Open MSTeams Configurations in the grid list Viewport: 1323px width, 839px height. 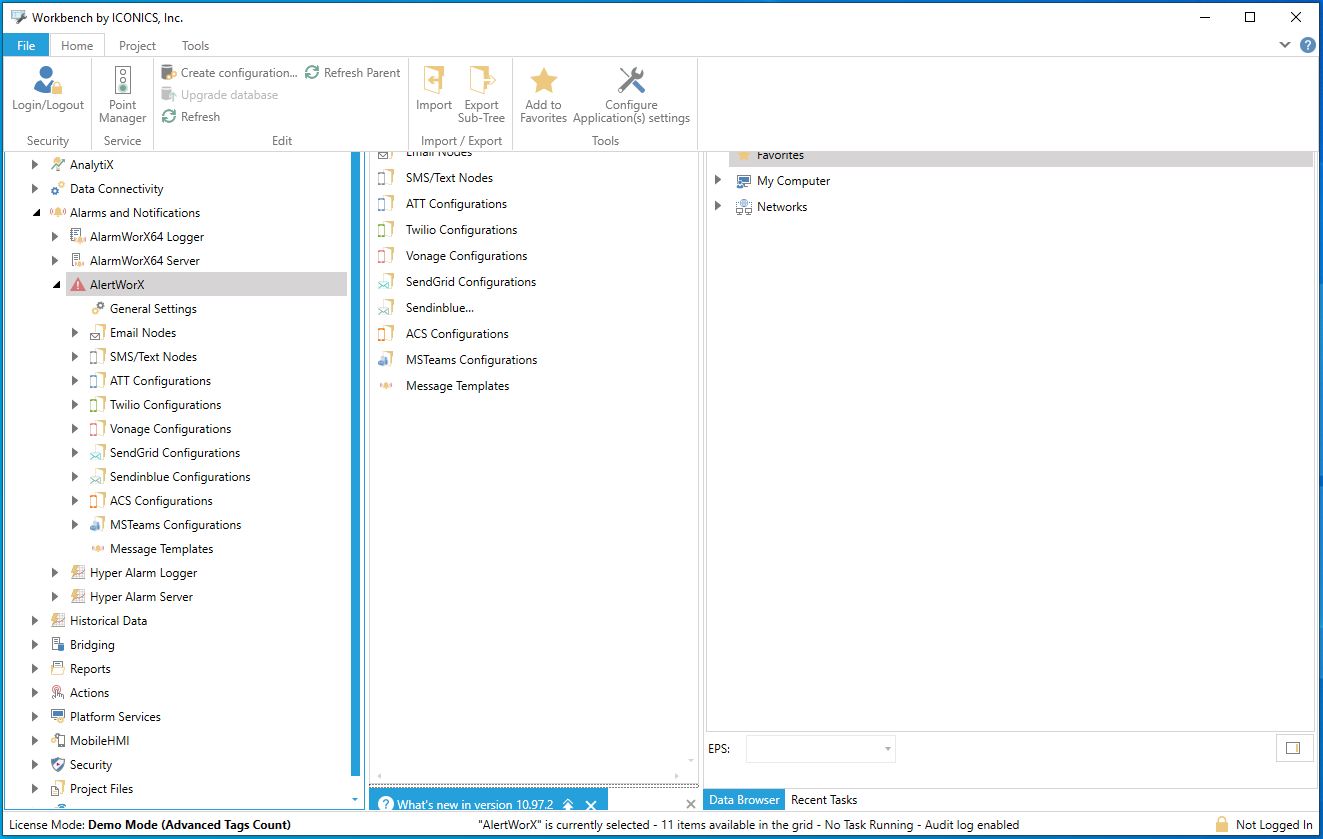click(471, 360)
